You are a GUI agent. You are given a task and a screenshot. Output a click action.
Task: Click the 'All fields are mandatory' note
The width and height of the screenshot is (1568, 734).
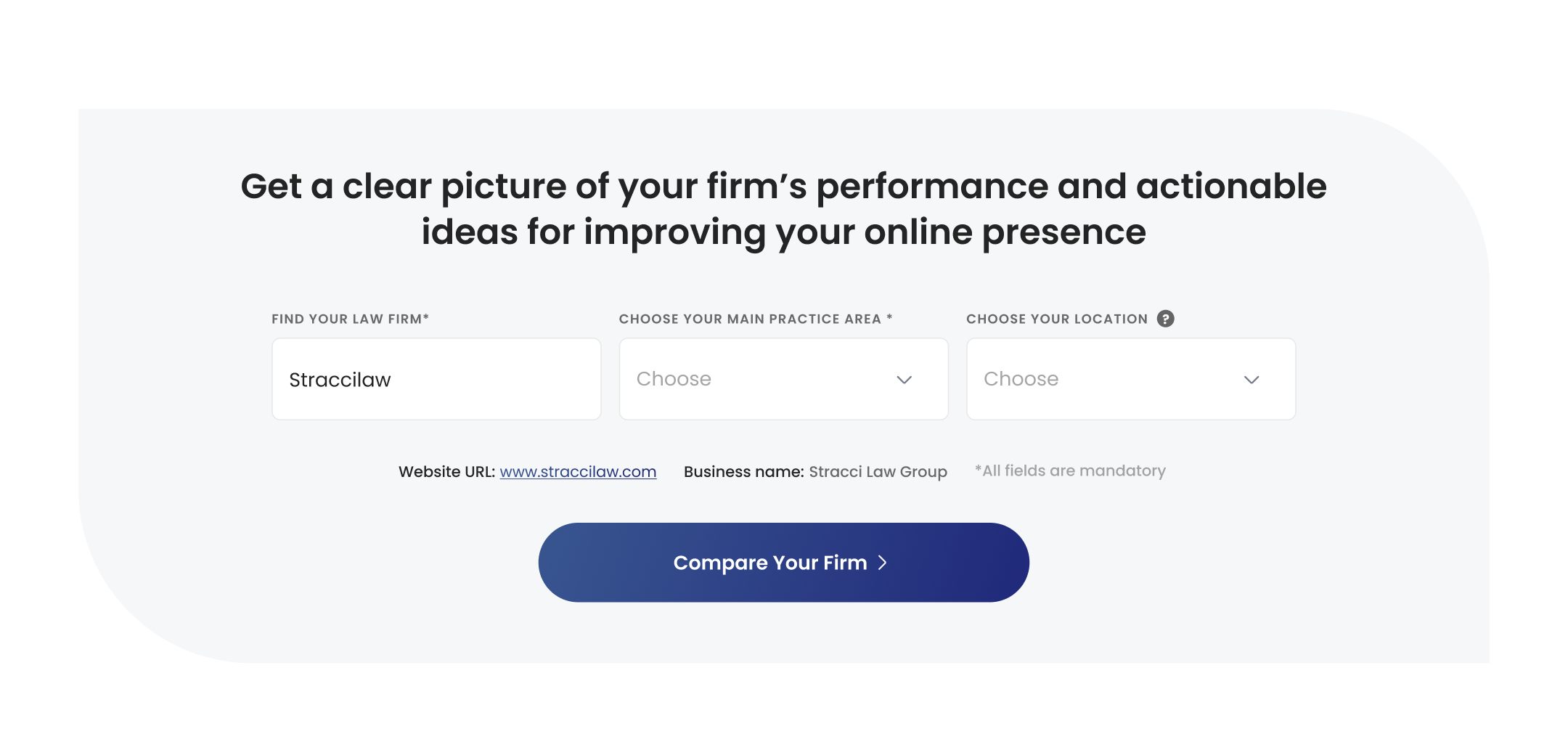click(x=1070, y=471)
